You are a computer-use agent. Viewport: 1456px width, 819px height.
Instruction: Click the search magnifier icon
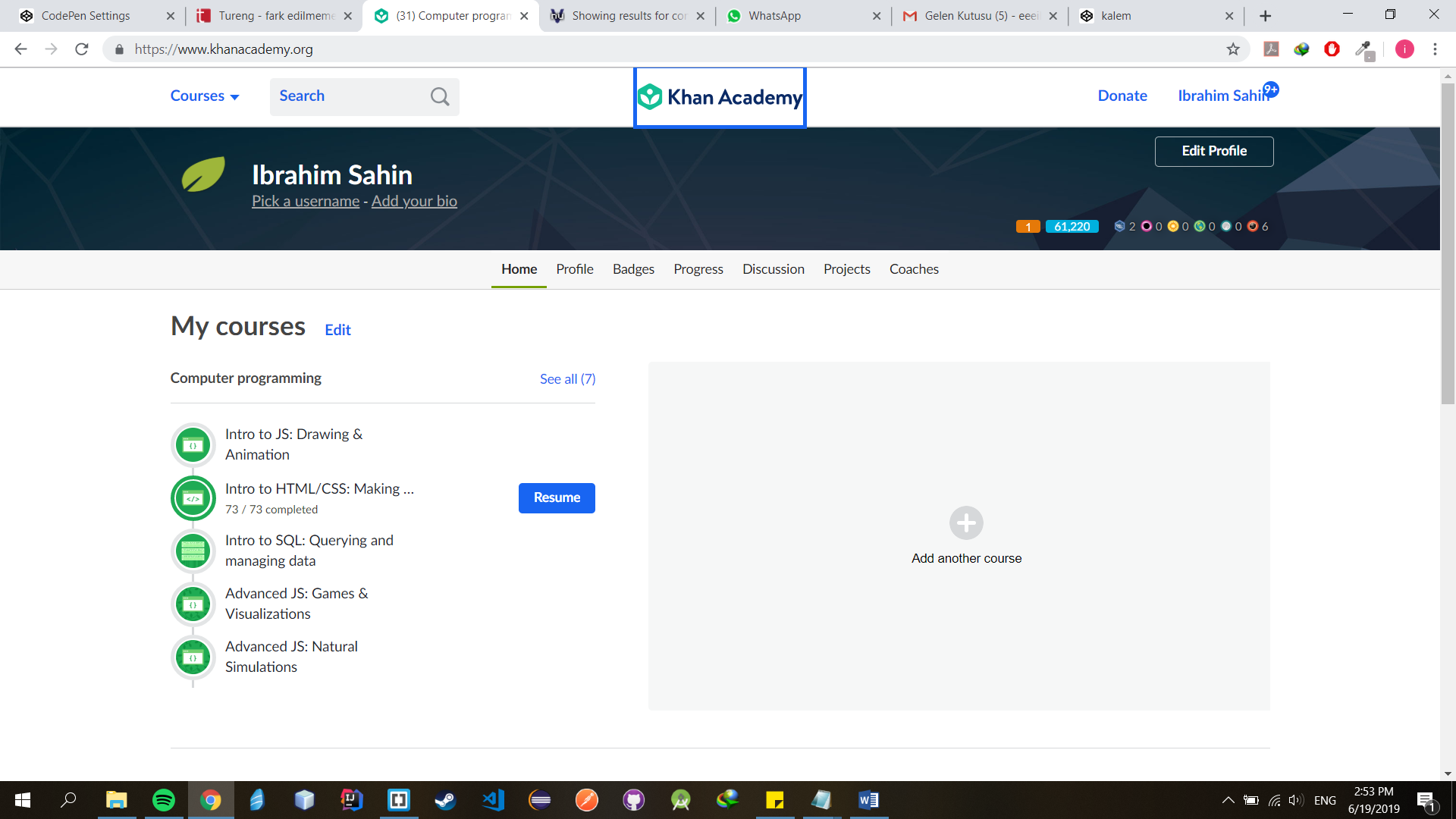440,96
